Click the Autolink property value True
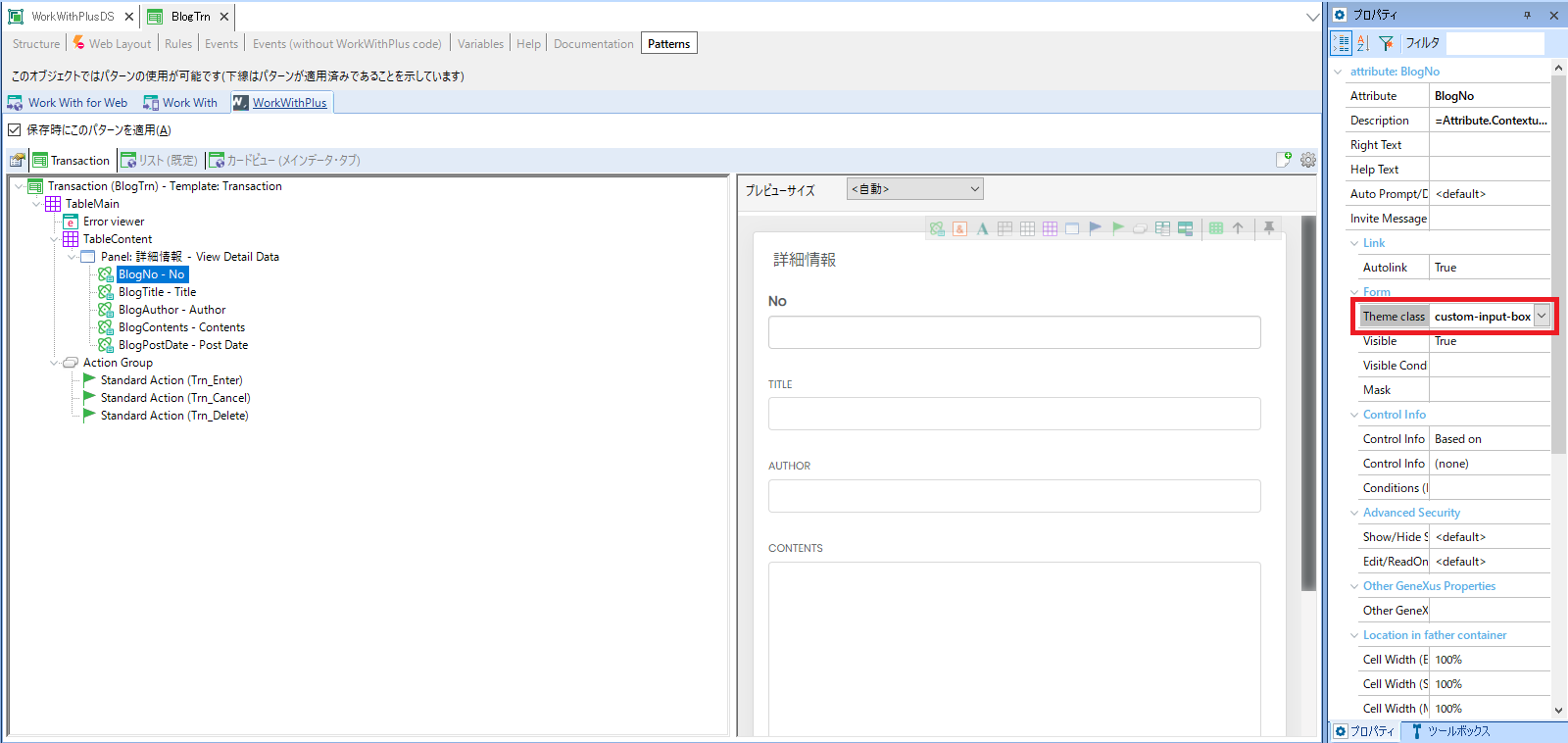 click(1489, 268)
